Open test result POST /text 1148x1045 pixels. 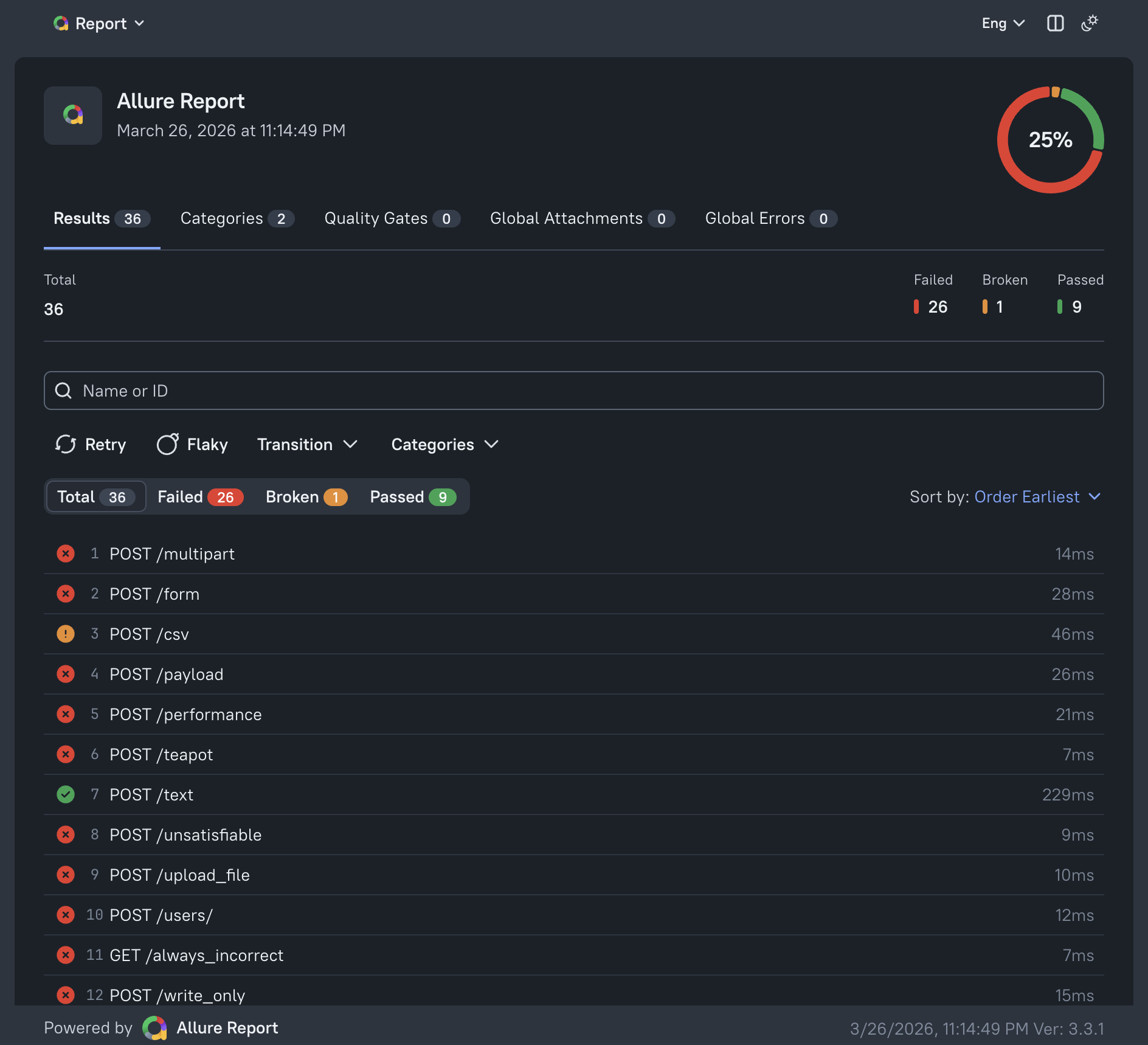click(574, 794)
